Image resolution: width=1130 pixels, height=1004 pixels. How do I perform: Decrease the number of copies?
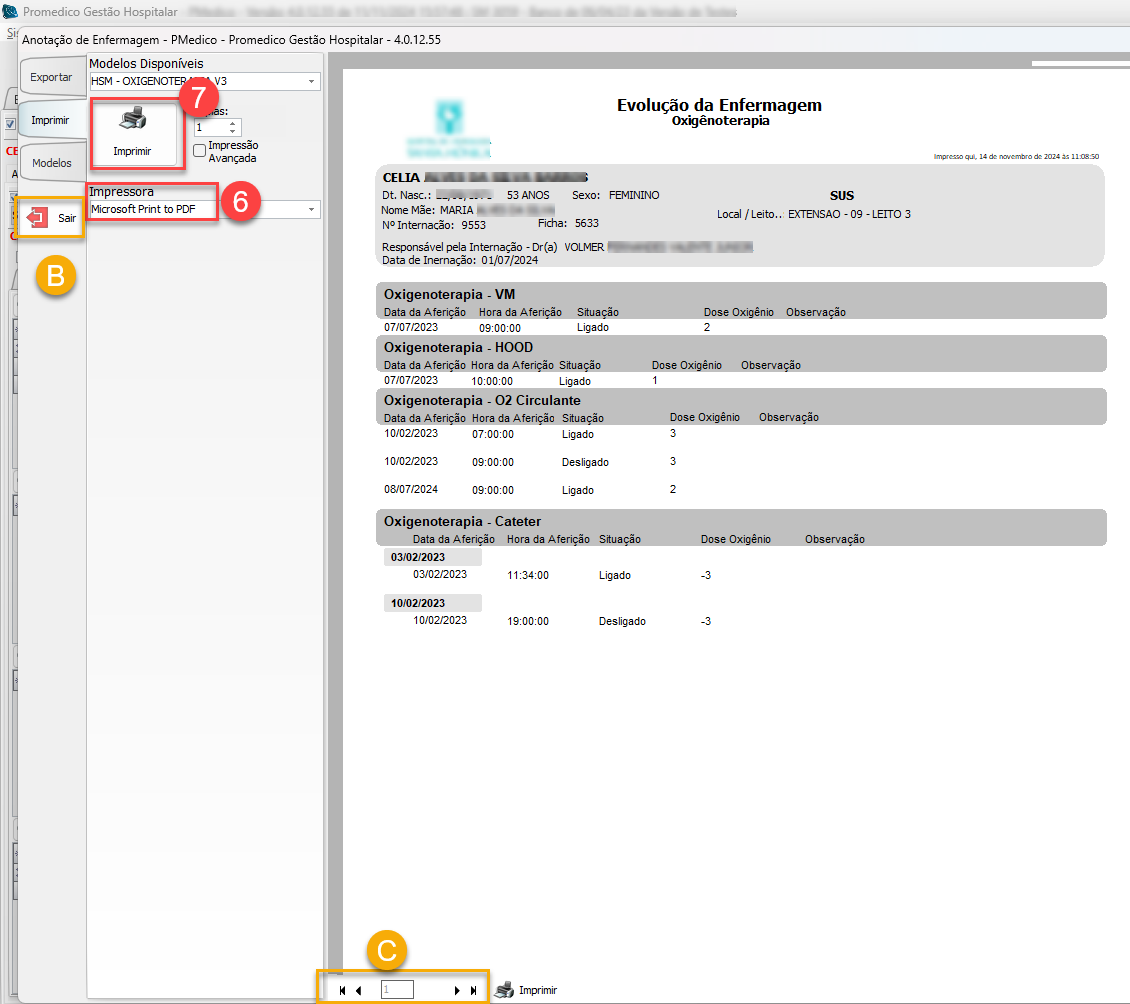(233, 132)
